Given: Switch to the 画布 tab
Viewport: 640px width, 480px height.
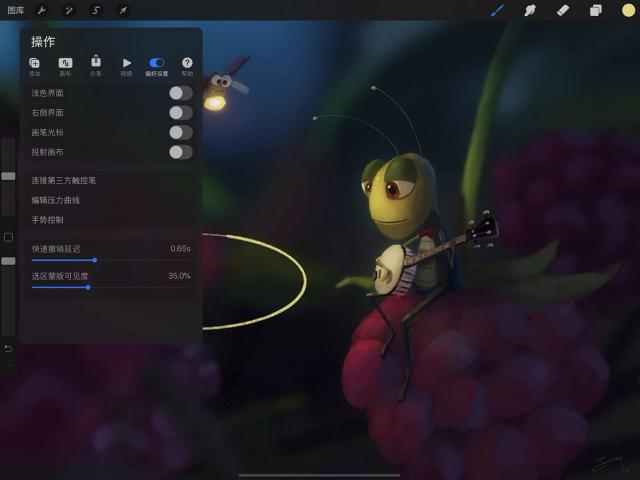Looking at the screenshot, I should 65,67.
